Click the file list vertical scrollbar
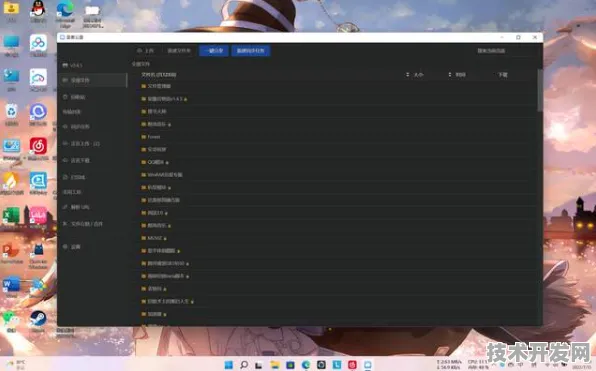 (x=540, y=91)
